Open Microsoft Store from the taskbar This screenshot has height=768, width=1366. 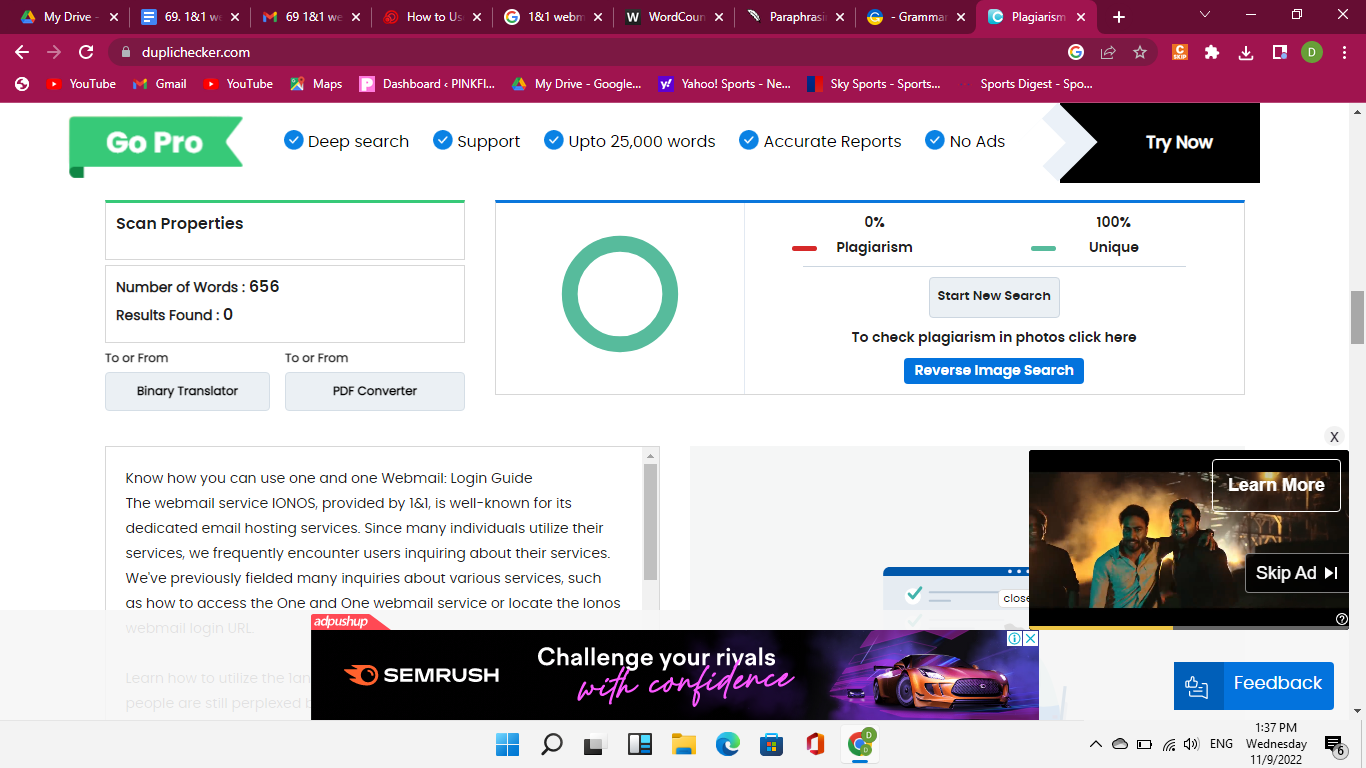coord(771,744)
